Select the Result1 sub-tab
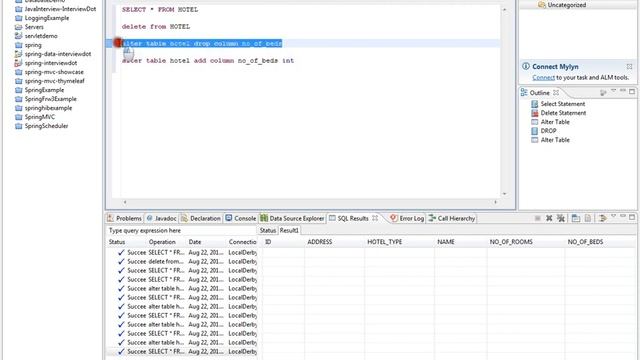Viewport: 640px width, 360px height. 289,230
